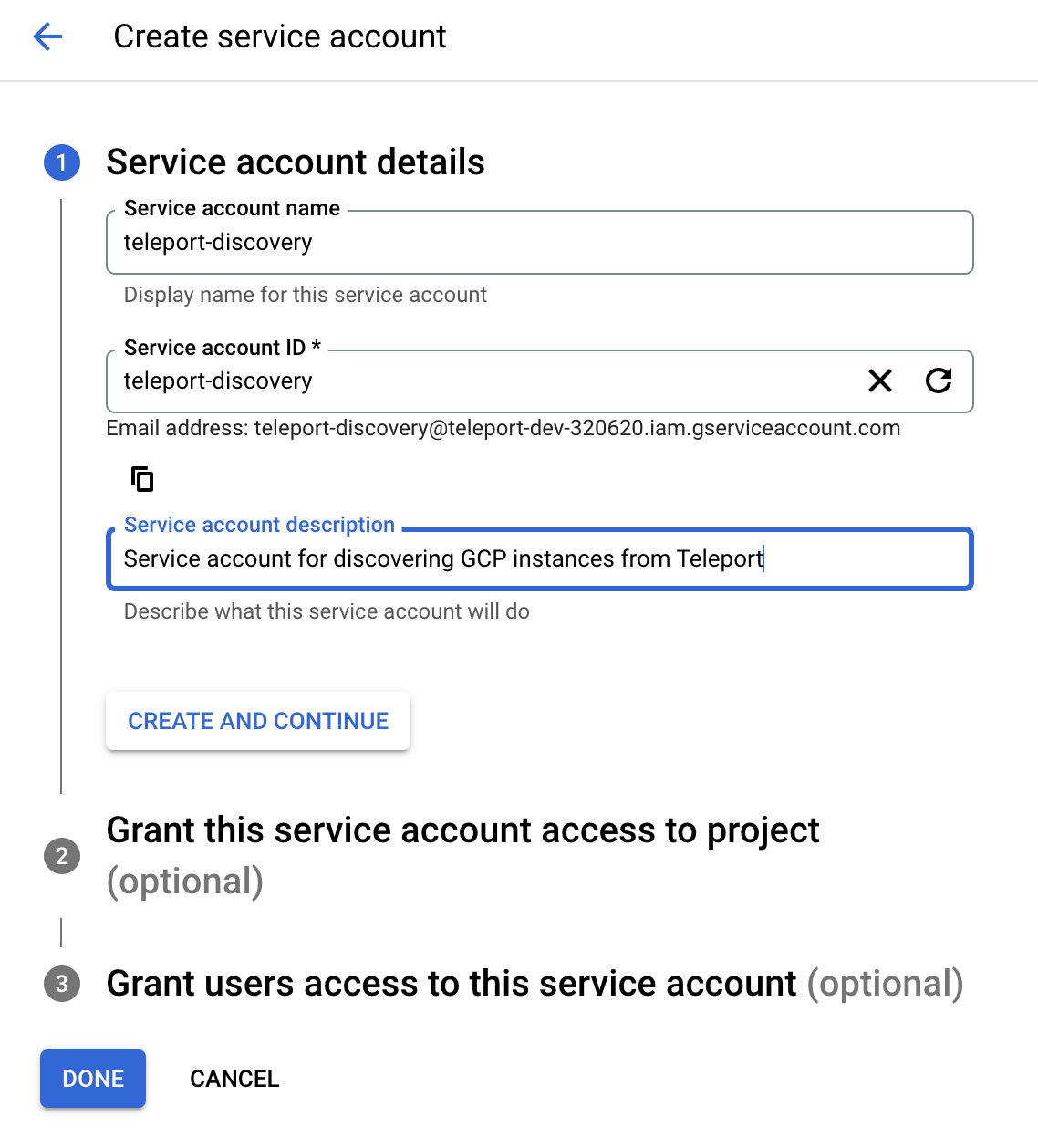
Task: Clear the Service account ID field with the X
Action: pos(879,381)
